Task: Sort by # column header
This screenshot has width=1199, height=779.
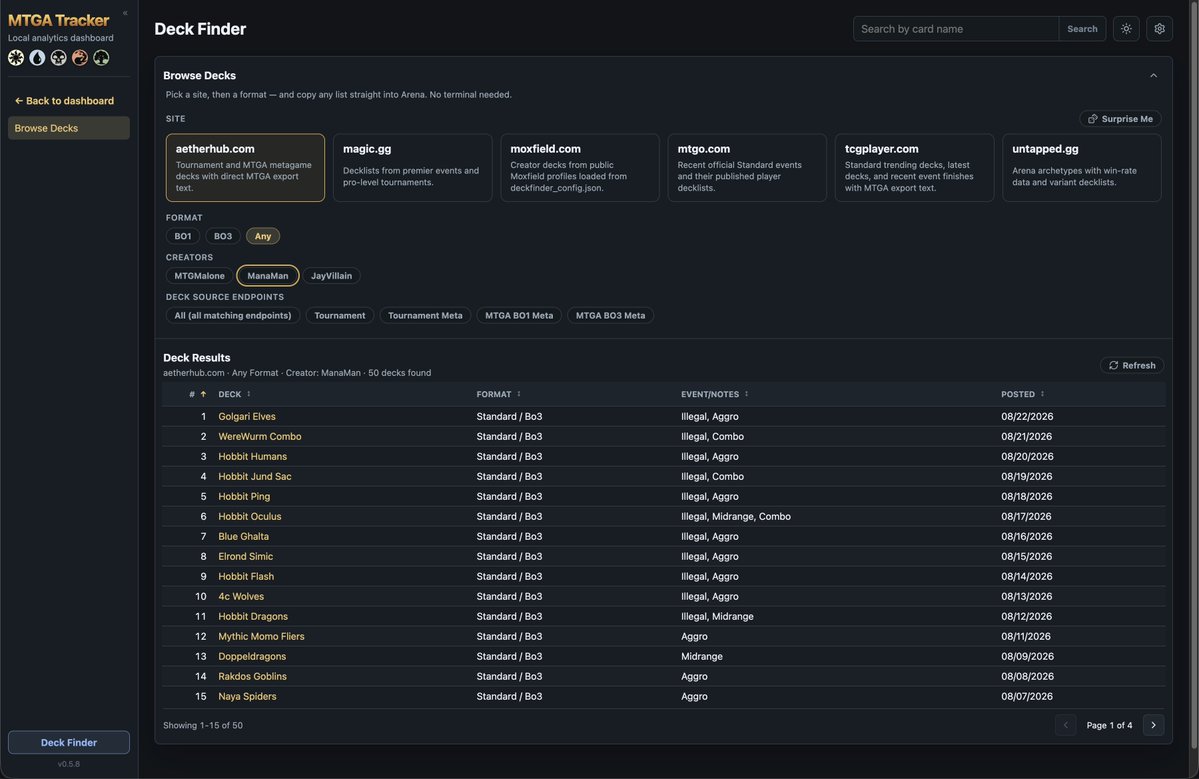Action: tap(197, 394)
